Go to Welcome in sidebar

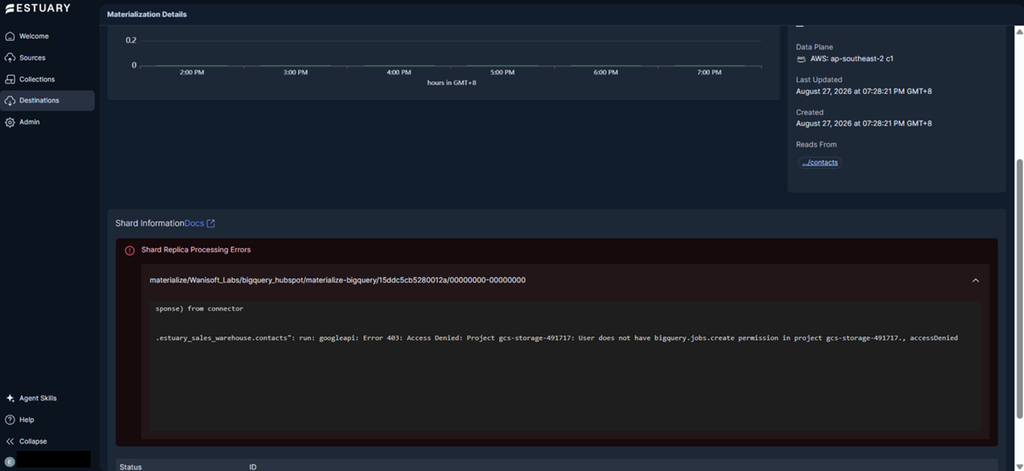click(34, 37)
